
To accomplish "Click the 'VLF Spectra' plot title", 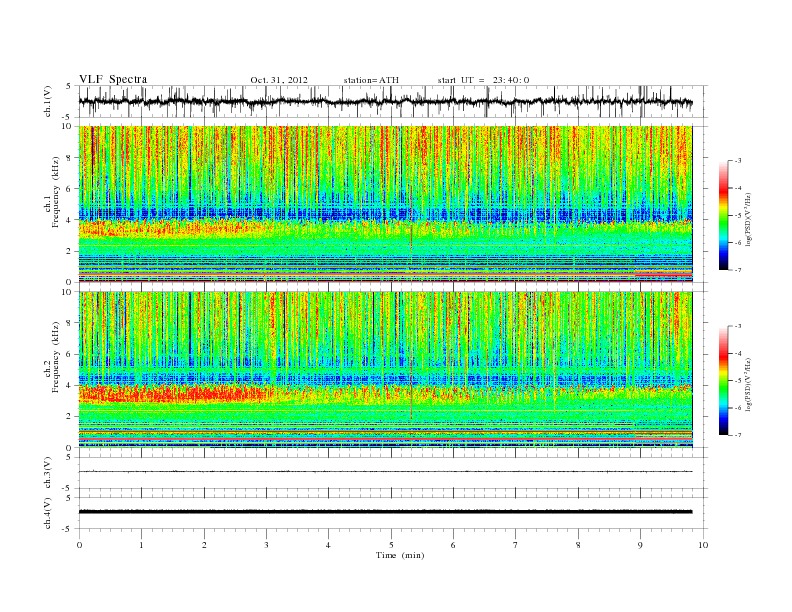I will pos(113,79).
